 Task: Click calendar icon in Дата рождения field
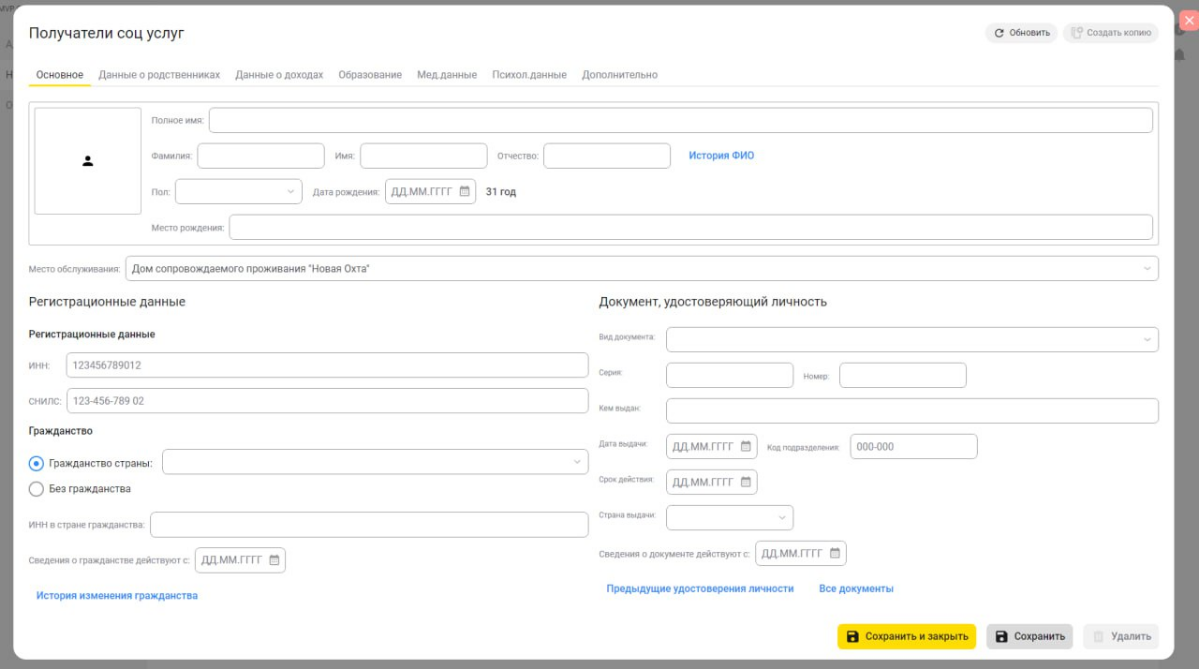pyautogui.click(x=464, y=192)
